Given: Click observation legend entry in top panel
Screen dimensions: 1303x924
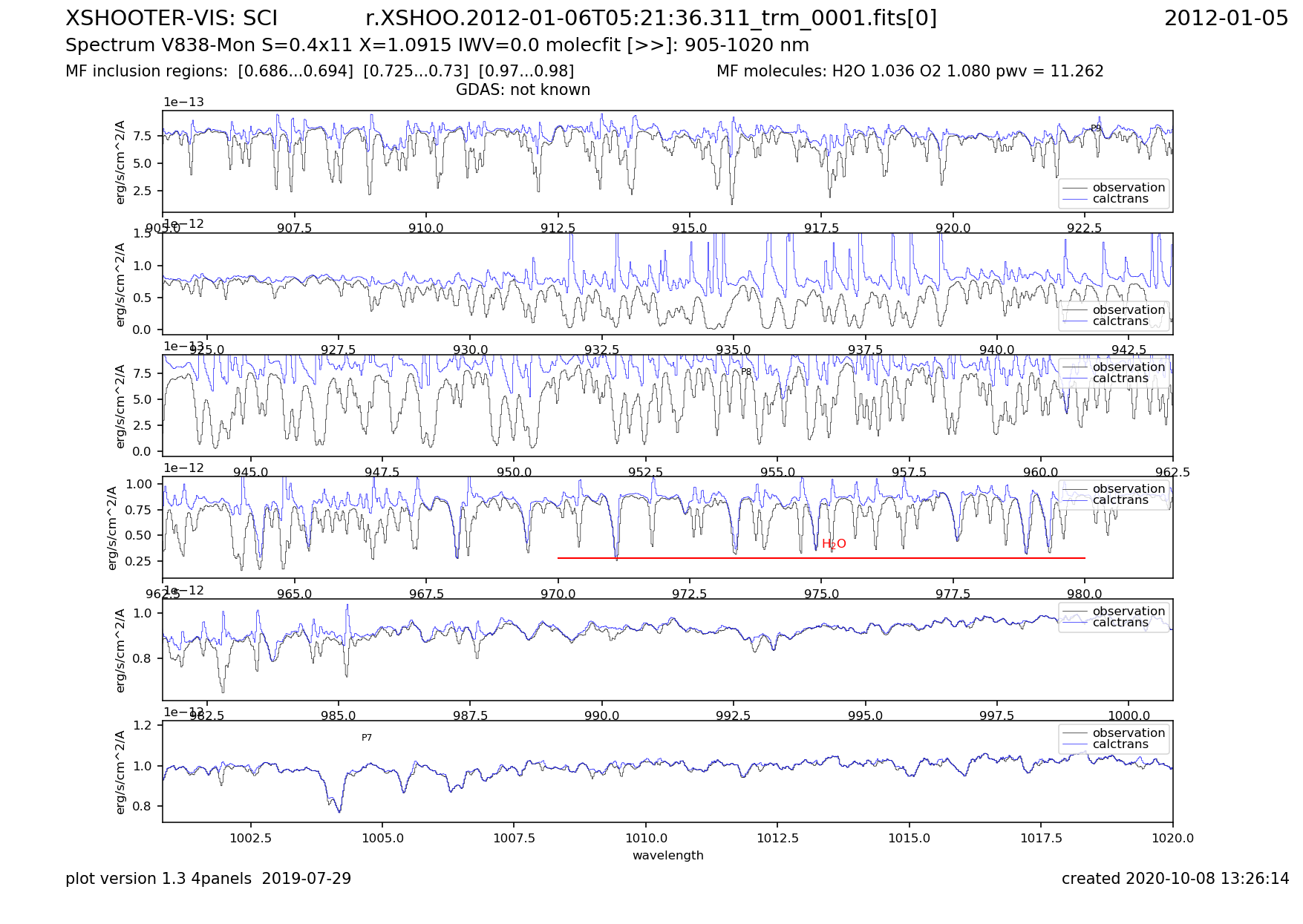Looking at the screenshot, I should pos(1128,188).
